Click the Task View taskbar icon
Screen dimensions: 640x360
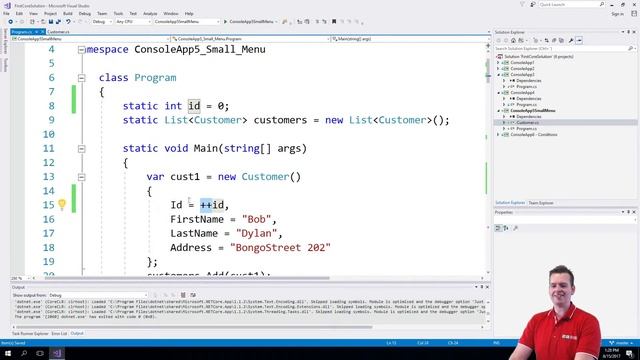40,353
